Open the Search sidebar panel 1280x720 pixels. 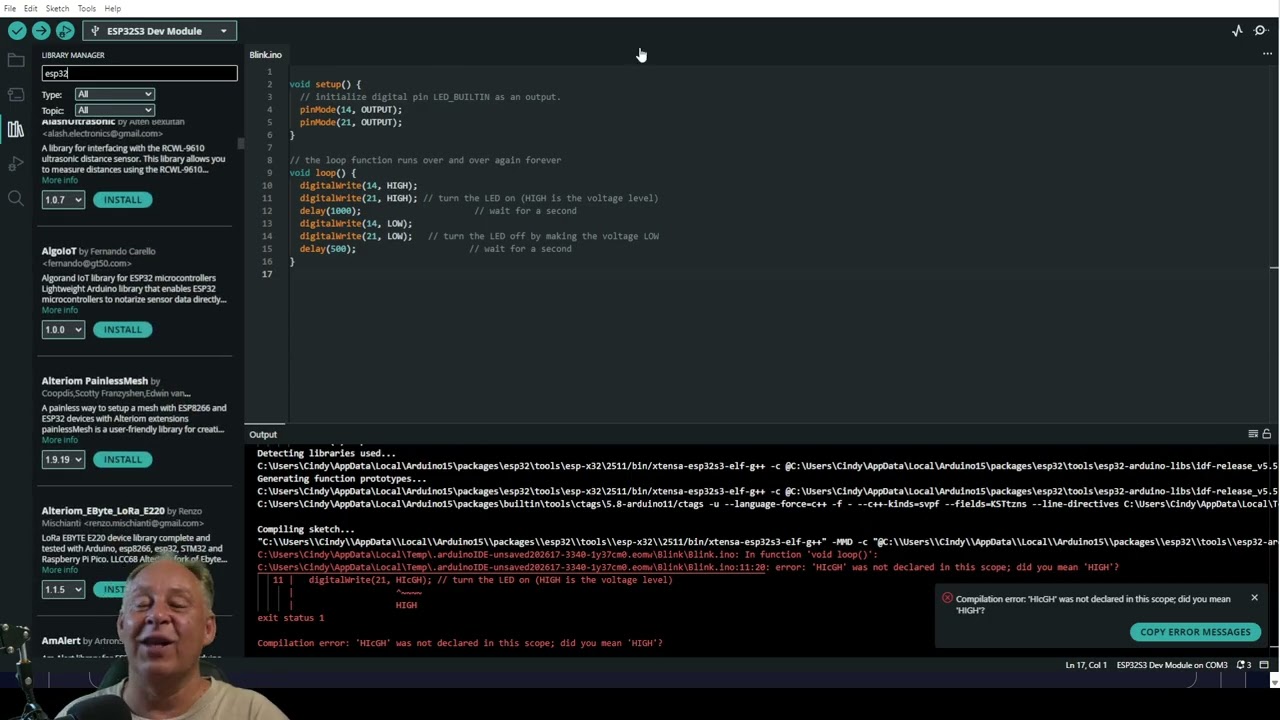(16, 198)
